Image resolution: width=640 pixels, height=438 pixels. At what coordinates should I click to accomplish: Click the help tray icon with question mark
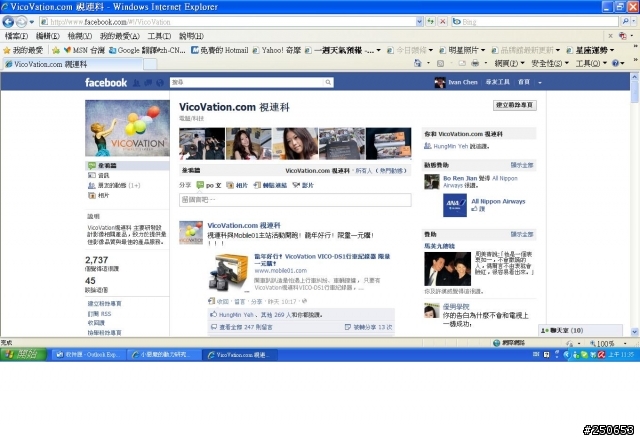[547, 355]
